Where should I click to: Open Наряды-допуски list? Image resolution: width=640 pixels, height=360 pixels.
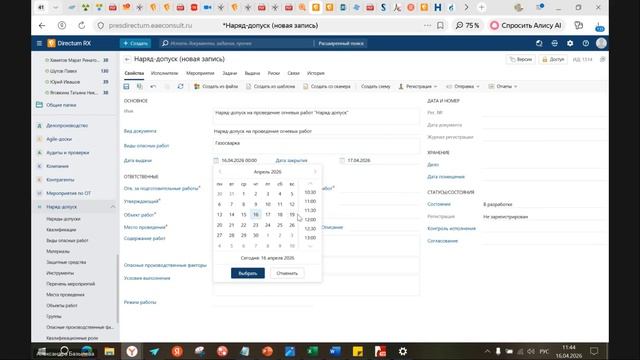63,219
